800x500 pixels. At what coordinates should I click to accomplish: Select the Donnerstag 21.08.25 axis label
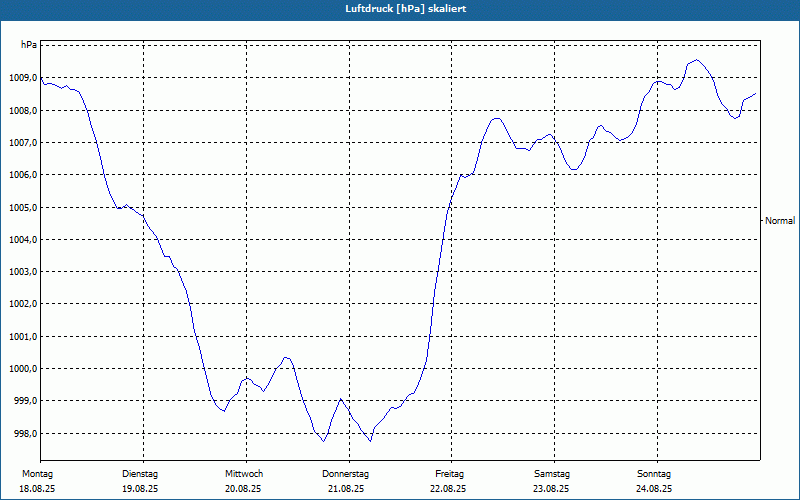[x=345, y=481]
